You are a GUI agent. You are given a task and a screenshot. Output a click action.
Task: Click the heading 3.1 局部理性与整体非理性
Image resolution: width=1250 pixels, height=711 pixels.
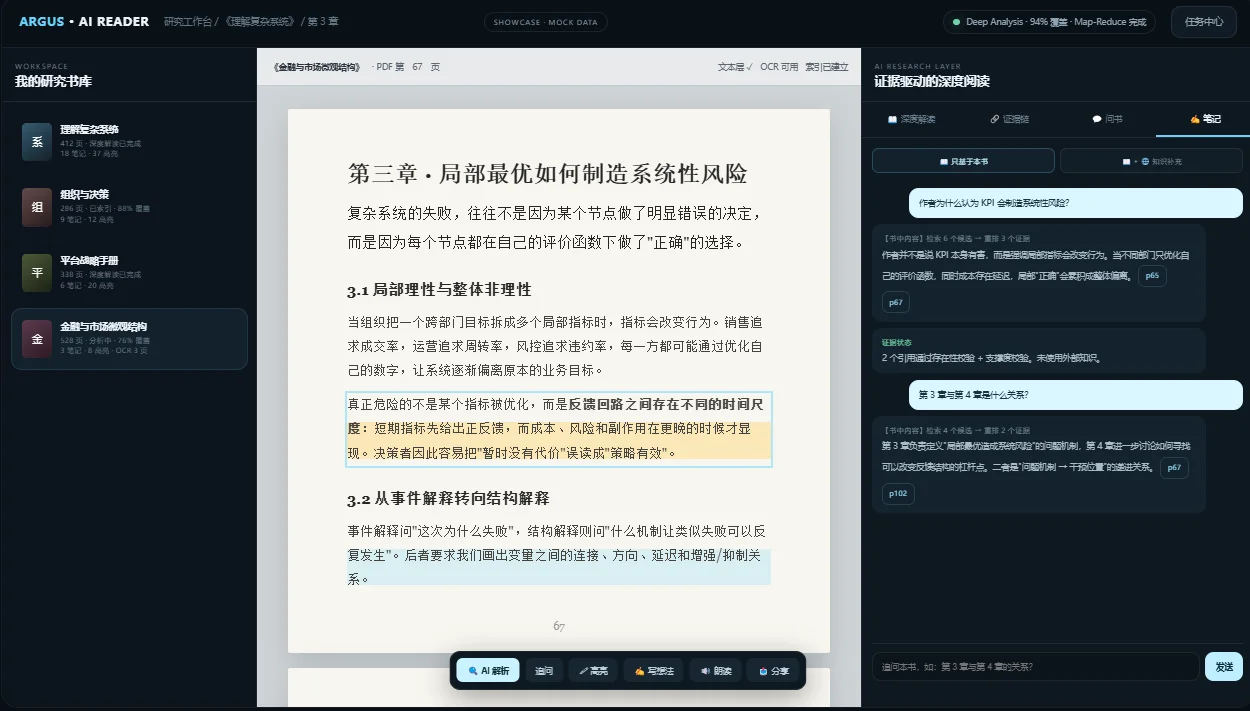pyautogui.click(x=439, y=290)
